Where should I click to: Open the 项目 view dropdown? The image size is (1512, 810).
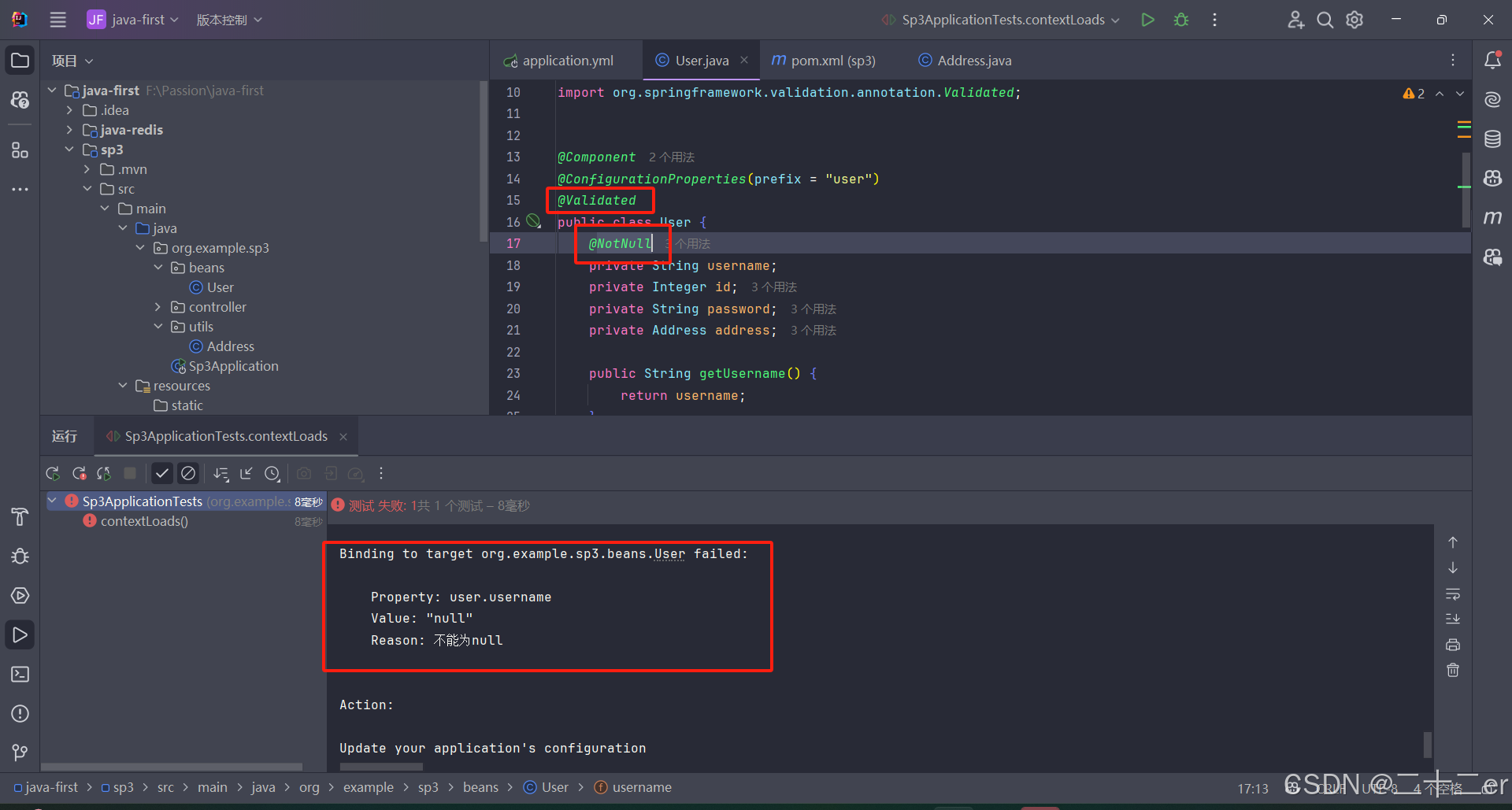(72, 61)
